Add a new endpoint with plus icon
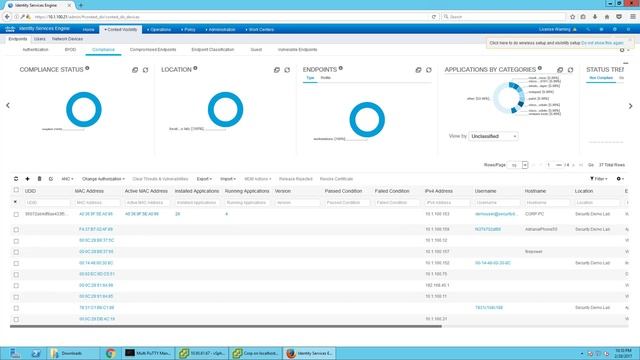 [27, 179]
